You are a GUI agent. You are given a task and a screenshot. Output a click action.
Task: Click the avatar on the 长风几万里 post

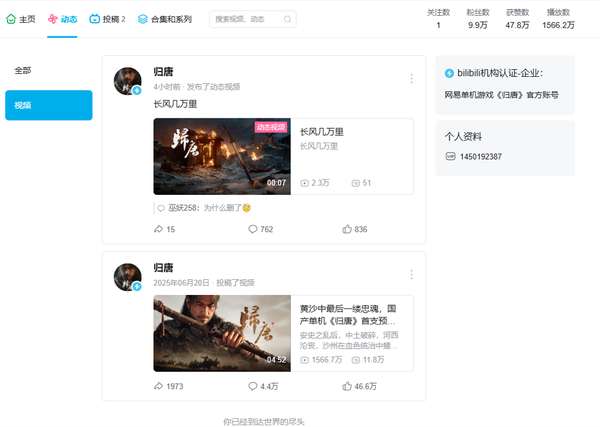click(x=128, y=81)
